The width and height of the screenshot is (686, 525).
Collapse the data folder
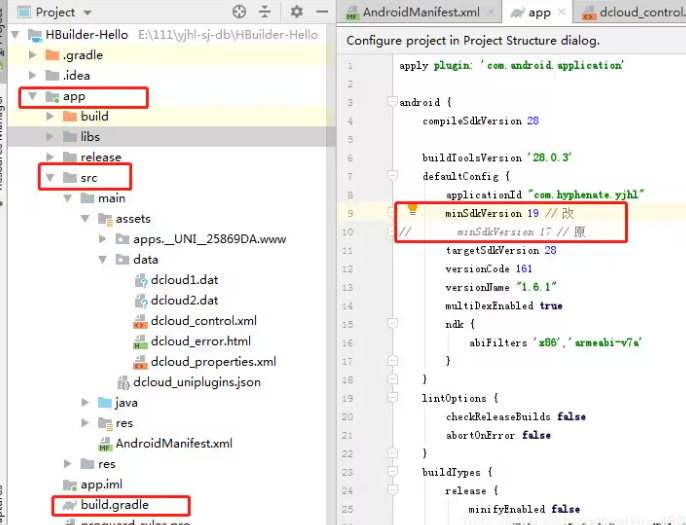(x=102, y=259)
